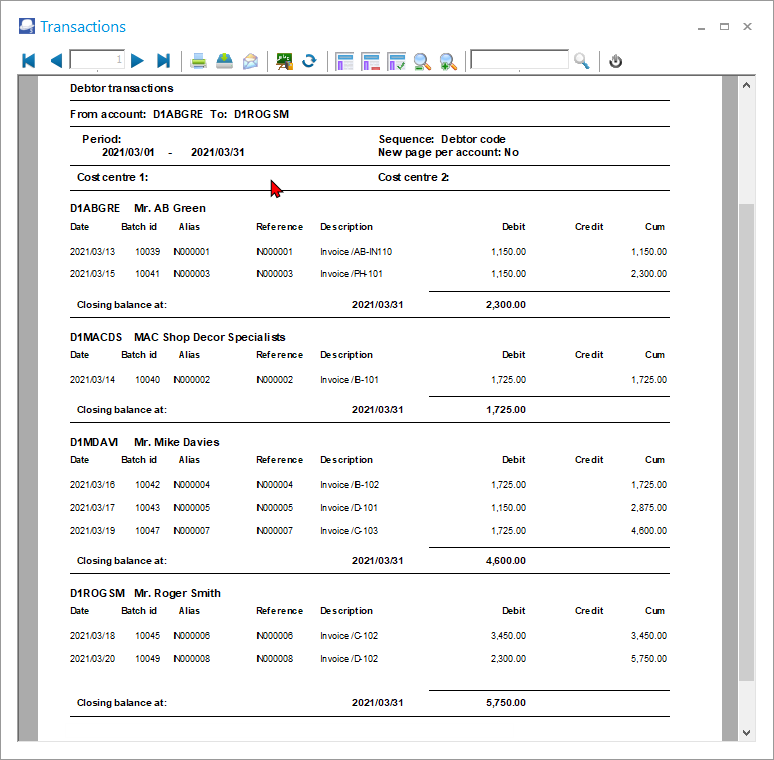Click the zoom-in magnifier with plus
The image size is (774, 760).
pos(448,61)
